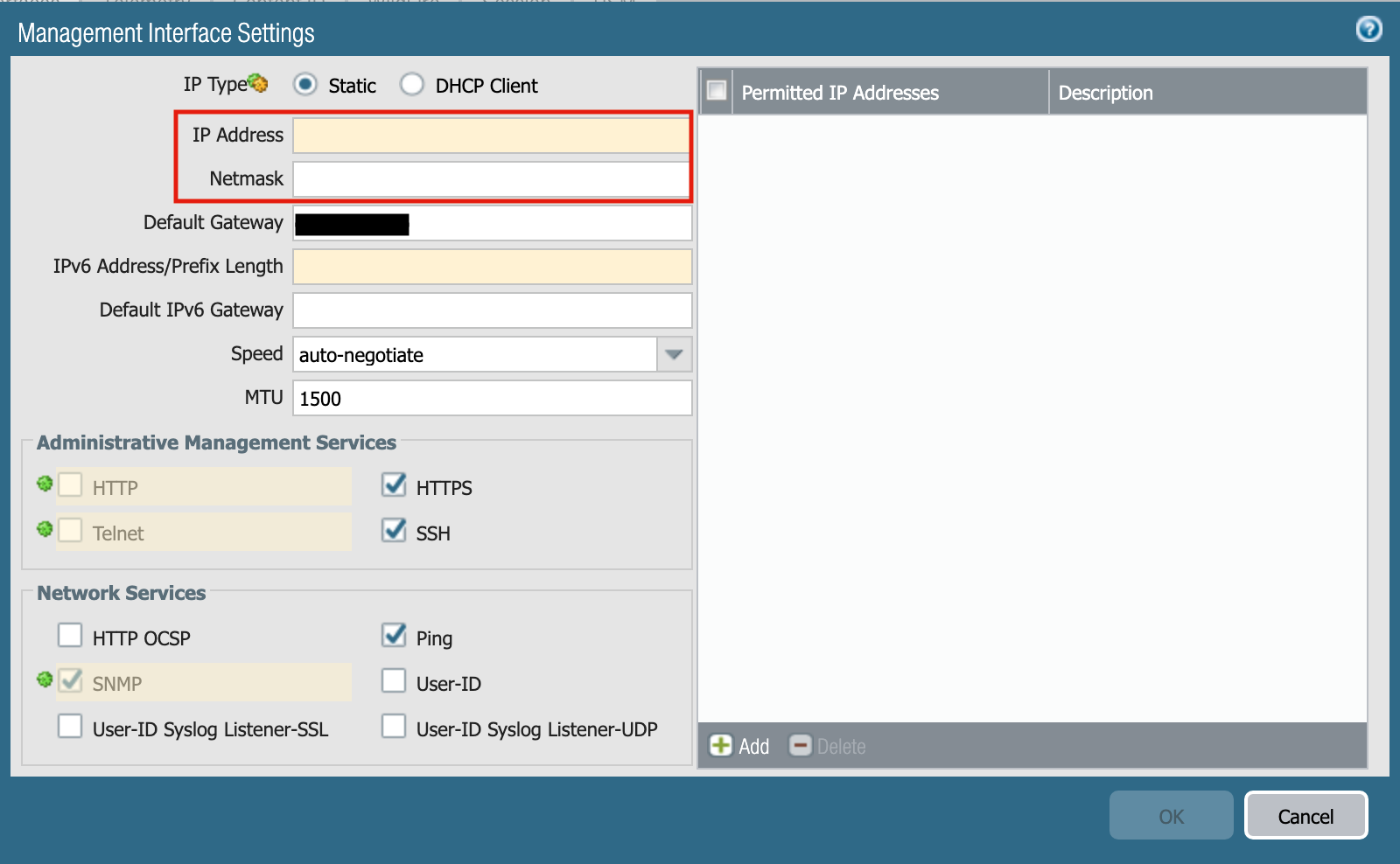1400x864 pixels.
Task: Click the green template icon beside HTTP
Action: coord(45,484)
